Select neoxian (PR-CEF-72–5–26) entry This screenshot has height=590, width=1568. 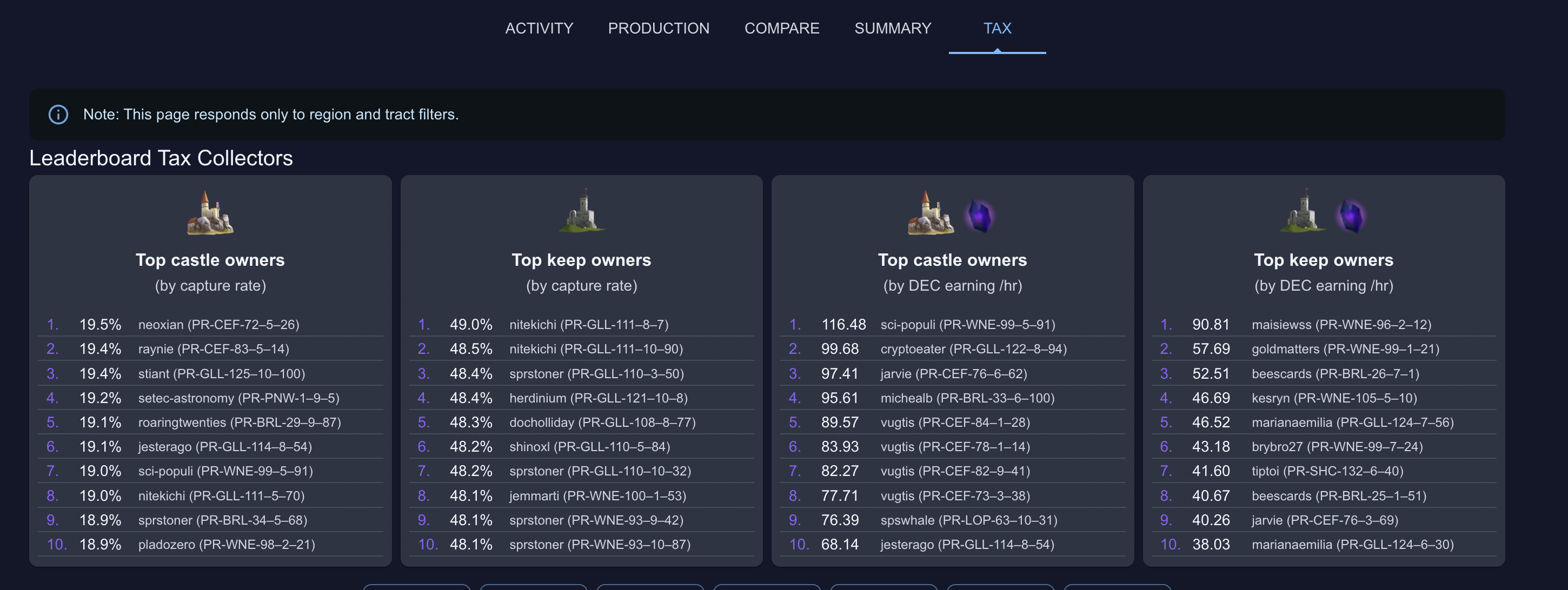point(210,324)
